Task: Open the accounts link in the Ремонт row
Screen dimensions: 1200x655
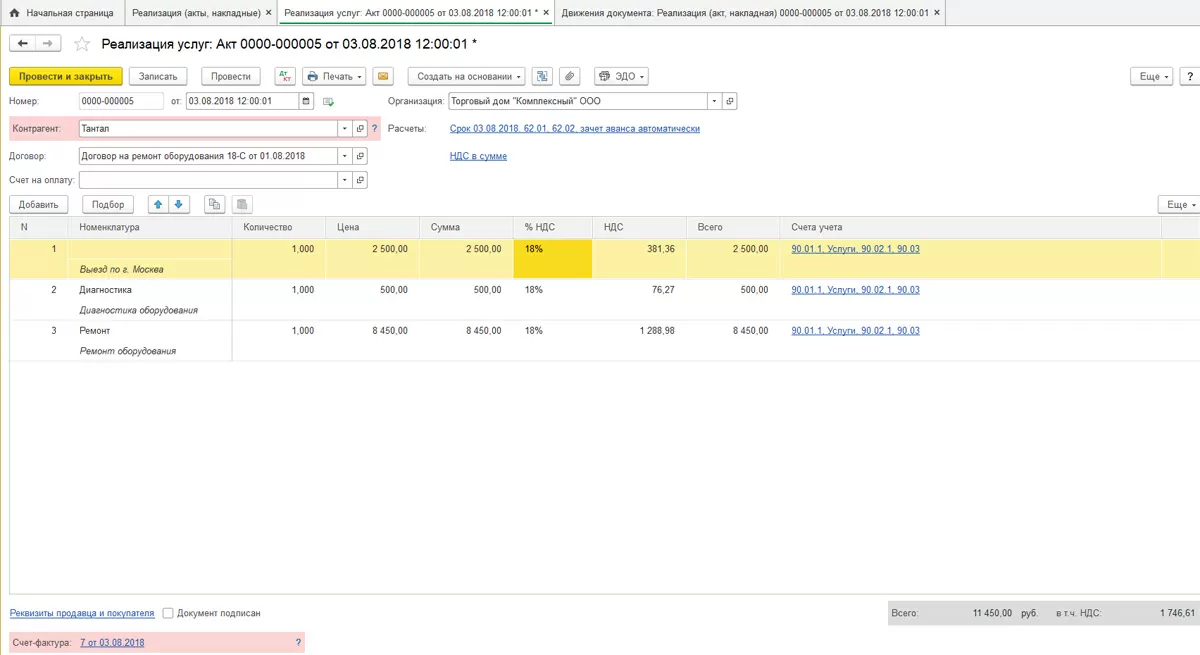Action: pyautogui.click(x=855, y=331)
